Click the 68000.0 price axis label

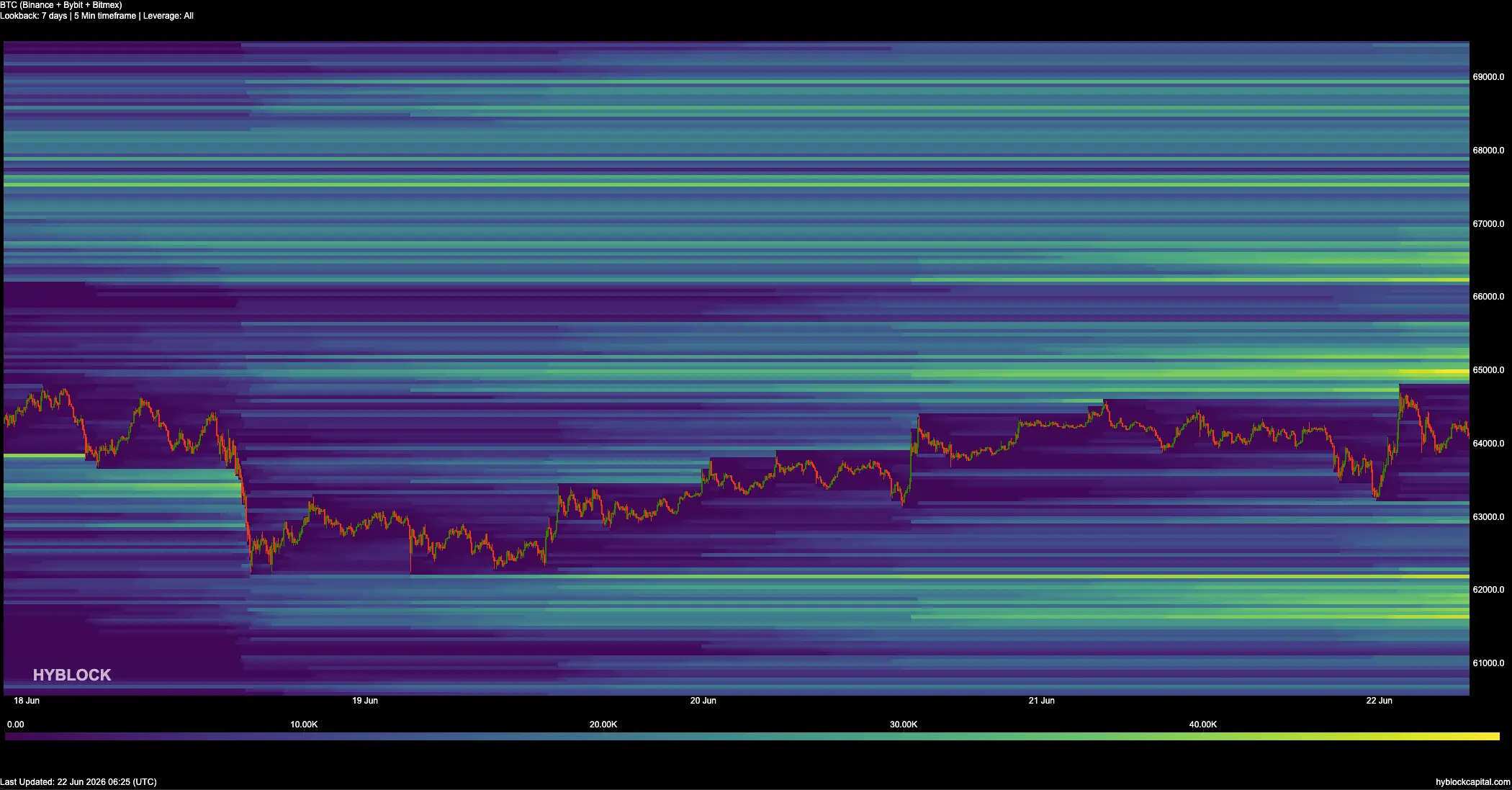1488,151
